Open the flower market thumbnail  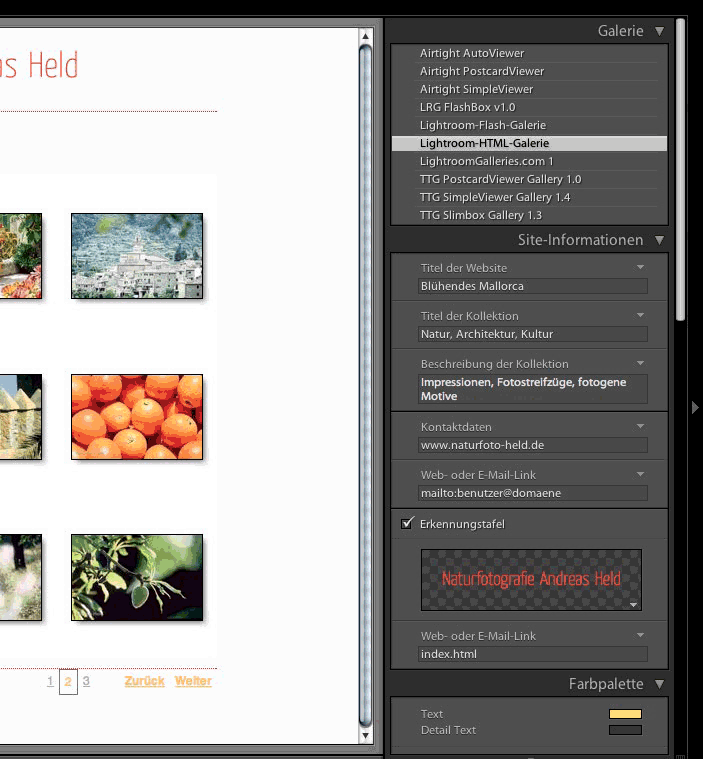pyautogui.click(x=20, y=256)
